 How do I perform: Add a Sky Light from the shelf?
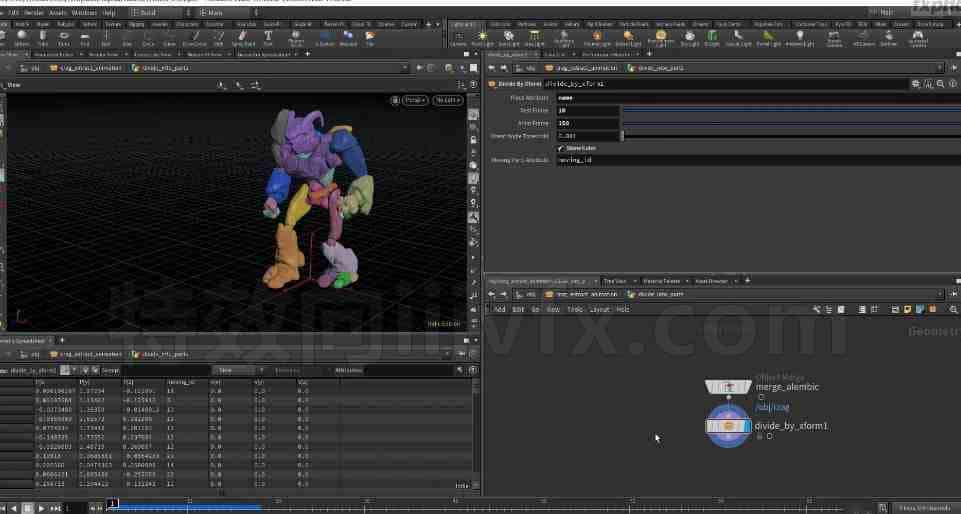(x=689, y=39)
